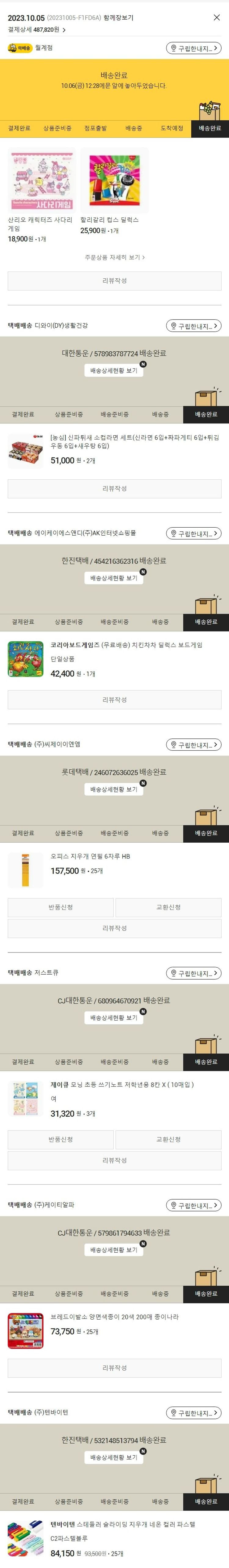Open address dropdown beside 저스트큐
229x1568 pixels.
point(193,973)
